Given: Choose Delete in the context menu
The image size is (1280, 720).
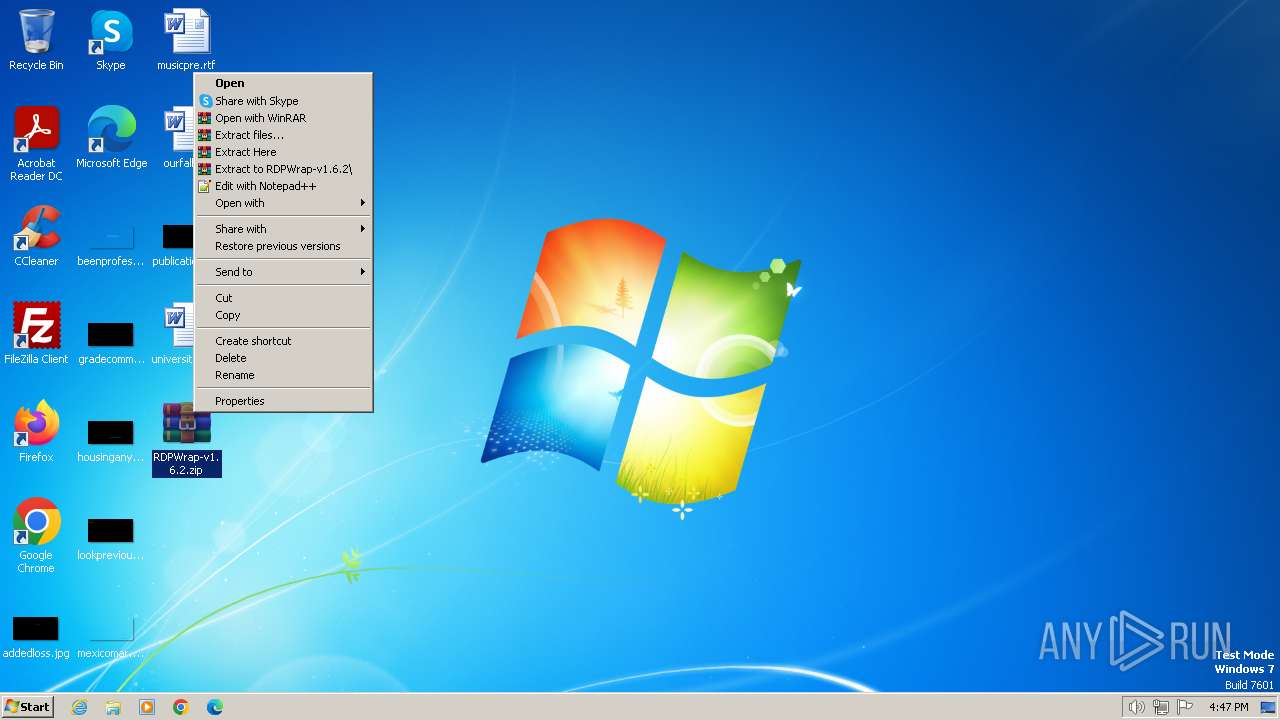Looking at the screenshot, I should (283, 358).
